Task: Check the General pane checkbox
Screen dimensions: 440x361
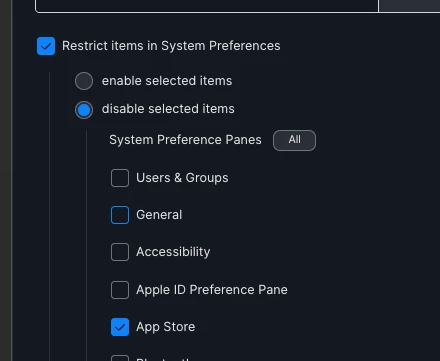Action: tap(120, 215)
